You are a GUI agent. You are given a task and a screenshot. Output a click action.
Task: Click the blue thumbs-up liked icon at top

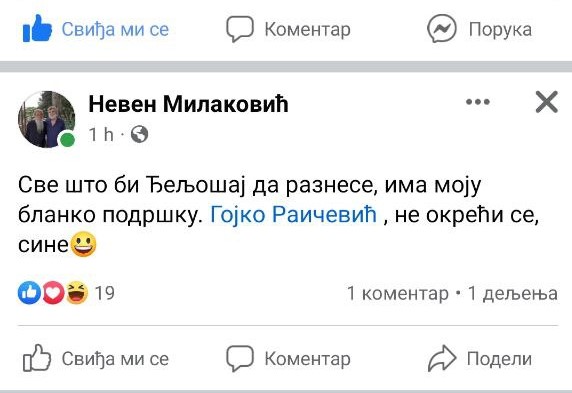(38, 28)
